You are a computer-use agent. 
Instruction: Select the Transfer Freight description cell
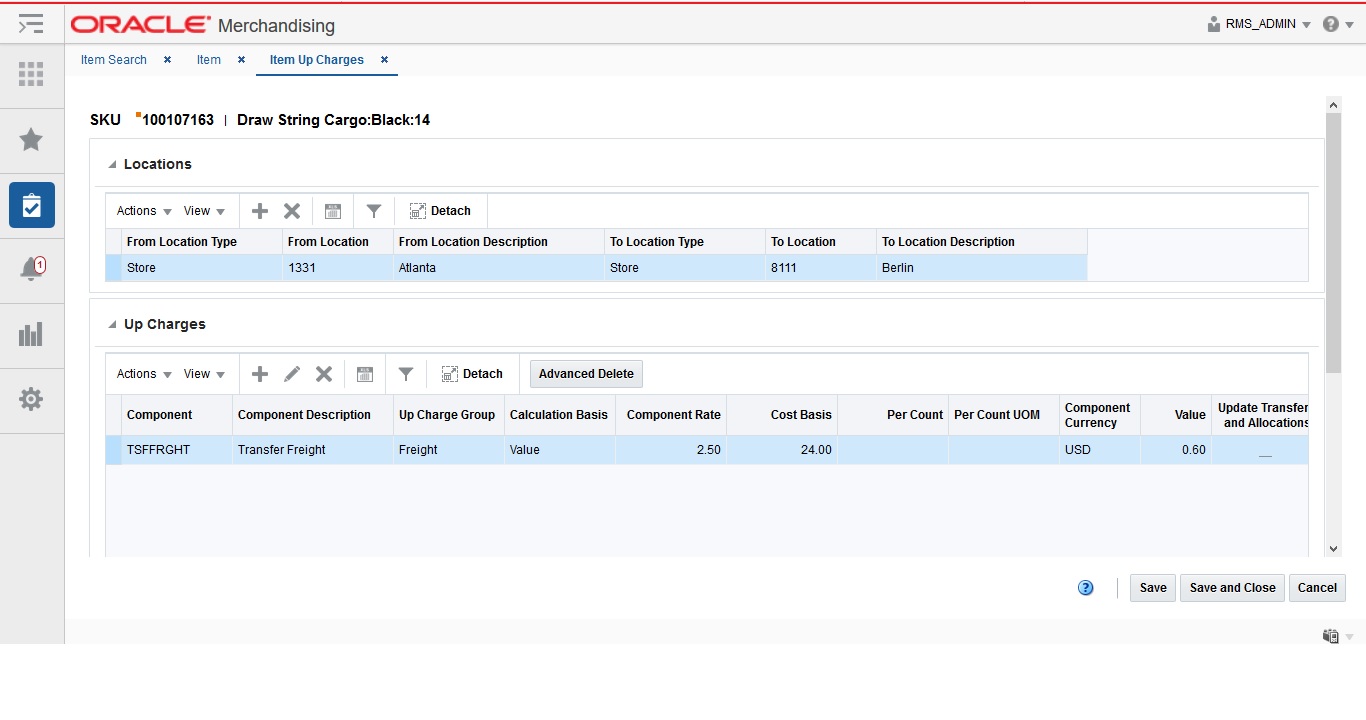(313, 450)
